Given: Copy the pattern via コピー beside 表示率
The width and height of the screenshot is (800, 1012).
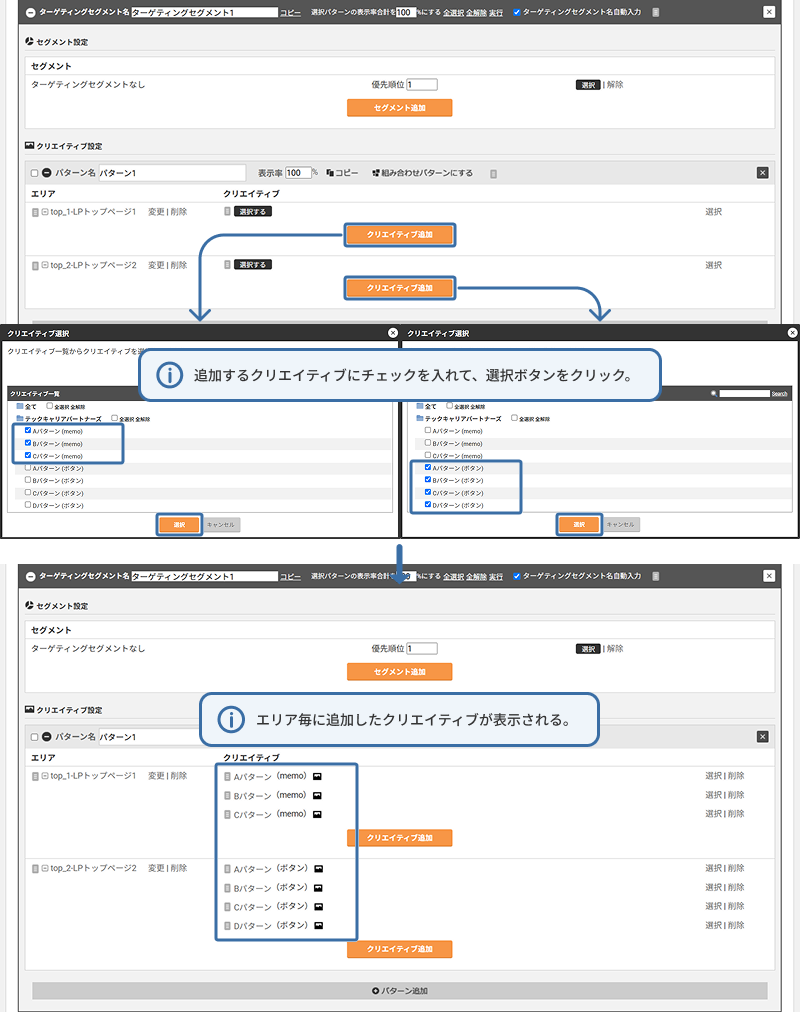Looking at the screenshot, I should coord(342,173).
